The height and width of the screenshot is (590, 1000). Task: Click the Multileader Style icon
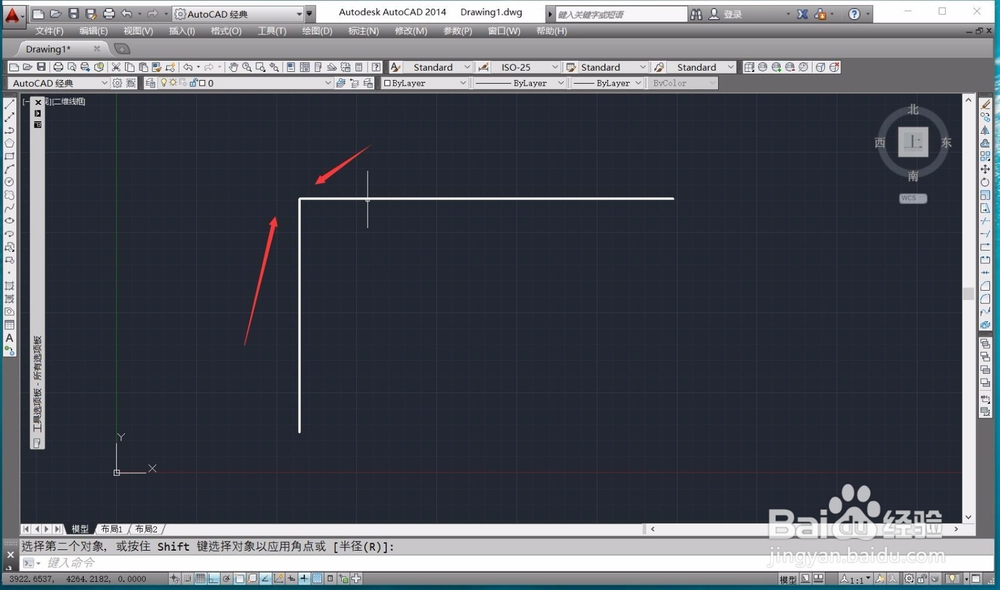pos(659,67)
